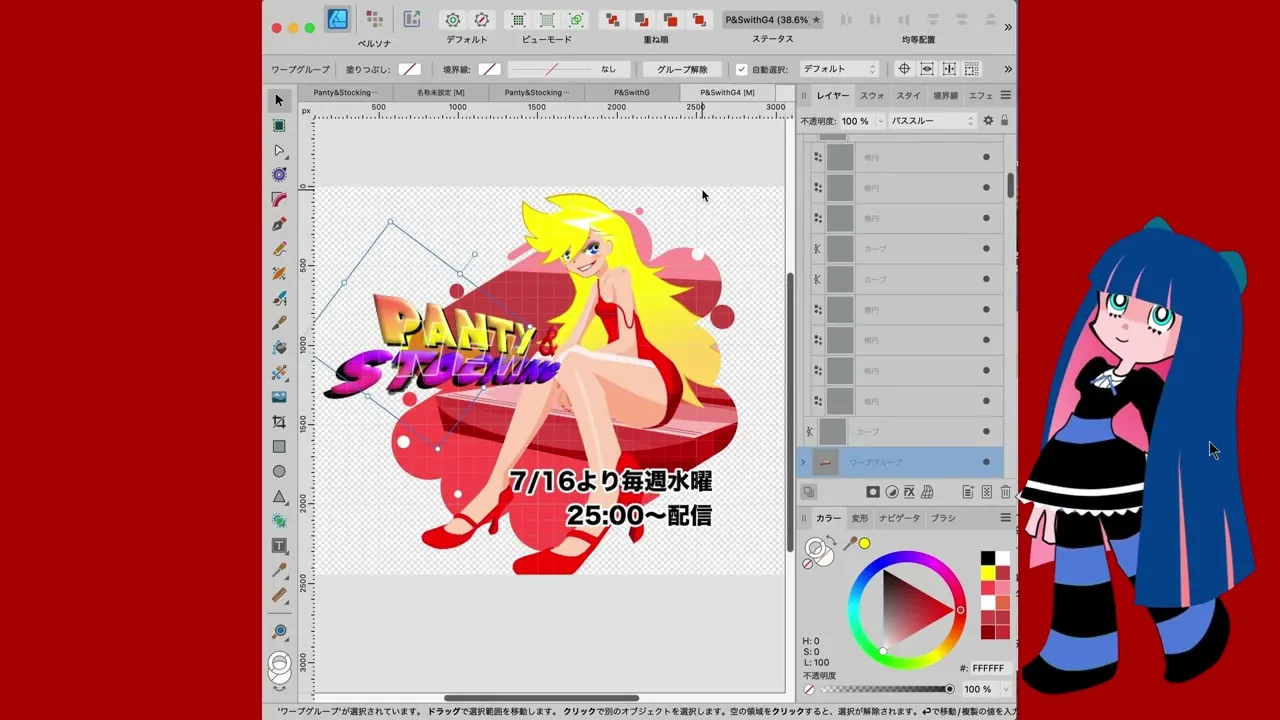Click the color opacity slider
The width and height of the screenshot is (1280, 720).
(x=885, y=689)
